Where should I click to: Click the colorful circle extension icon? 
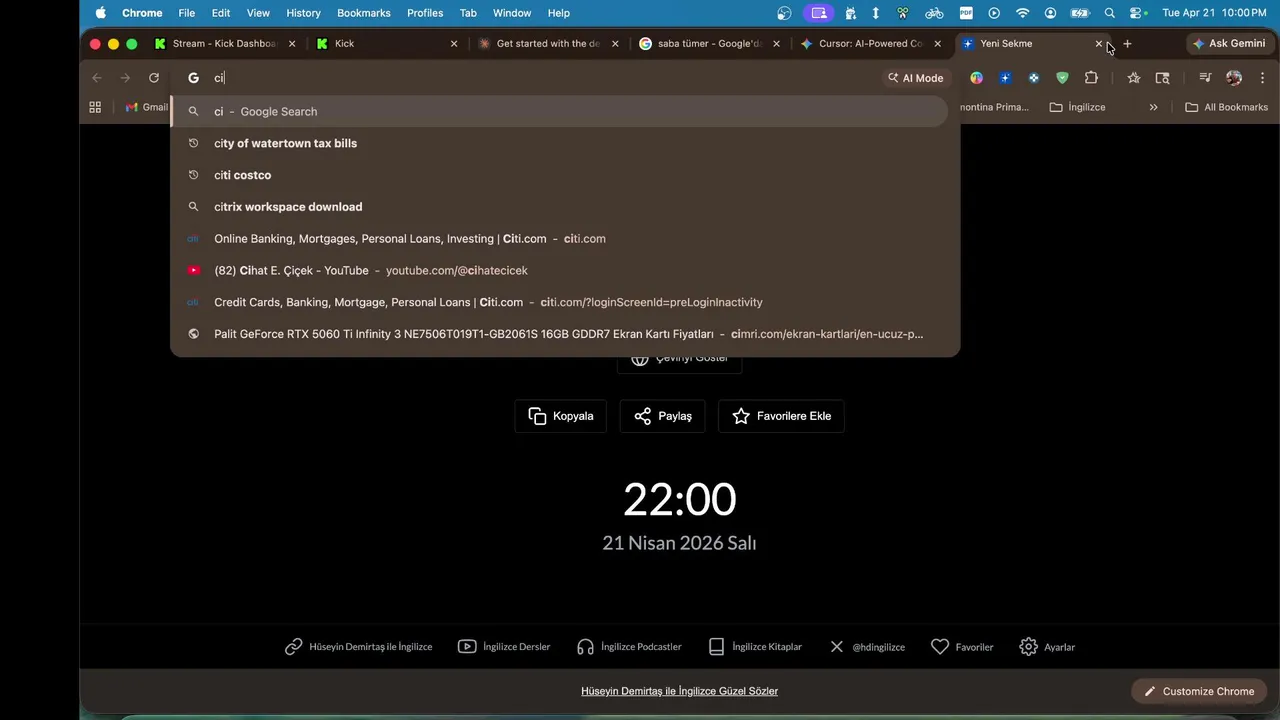click(976, 78)
